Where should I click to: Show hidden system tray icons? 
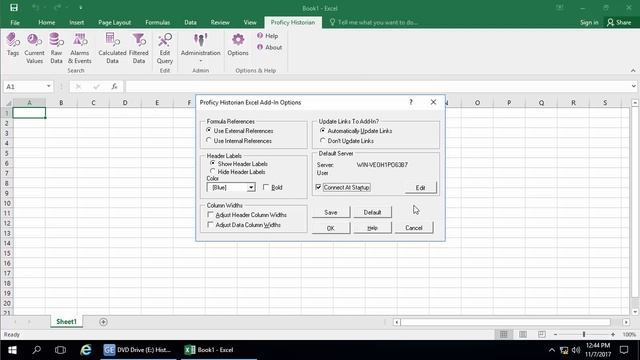551,350
